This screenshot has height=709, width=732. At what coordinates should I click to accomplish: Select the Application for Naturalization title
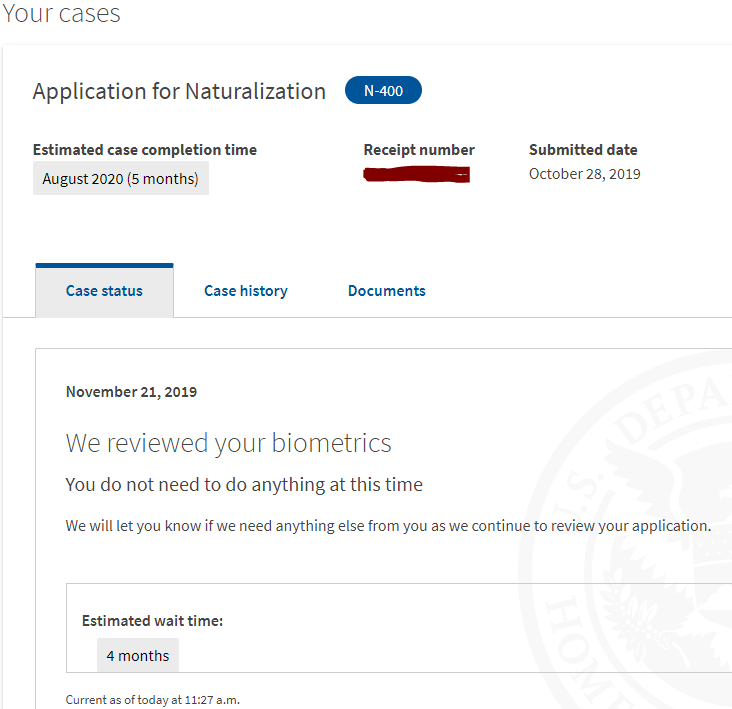[x=179, y=91]
